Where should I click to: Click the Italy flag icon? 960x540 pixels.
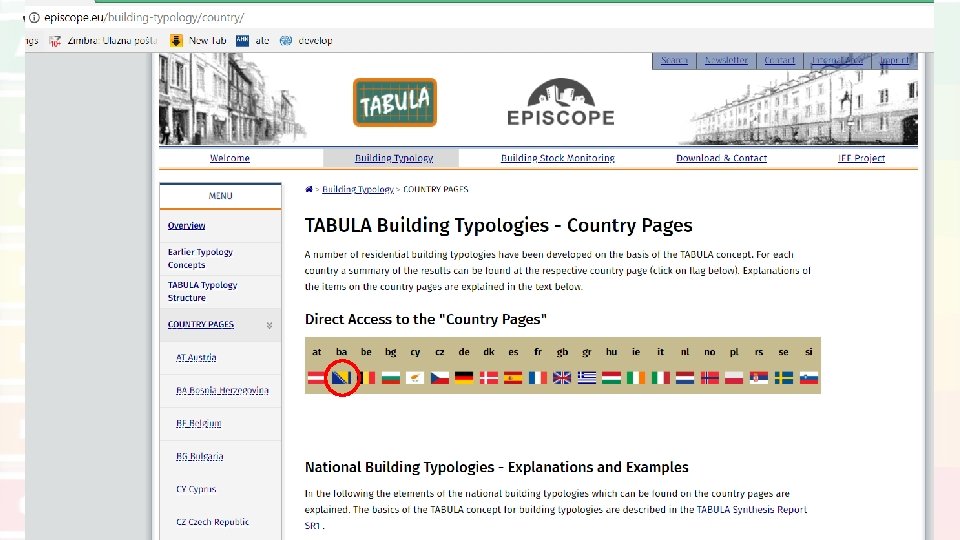pyautogui.click(x=661, y=378)
